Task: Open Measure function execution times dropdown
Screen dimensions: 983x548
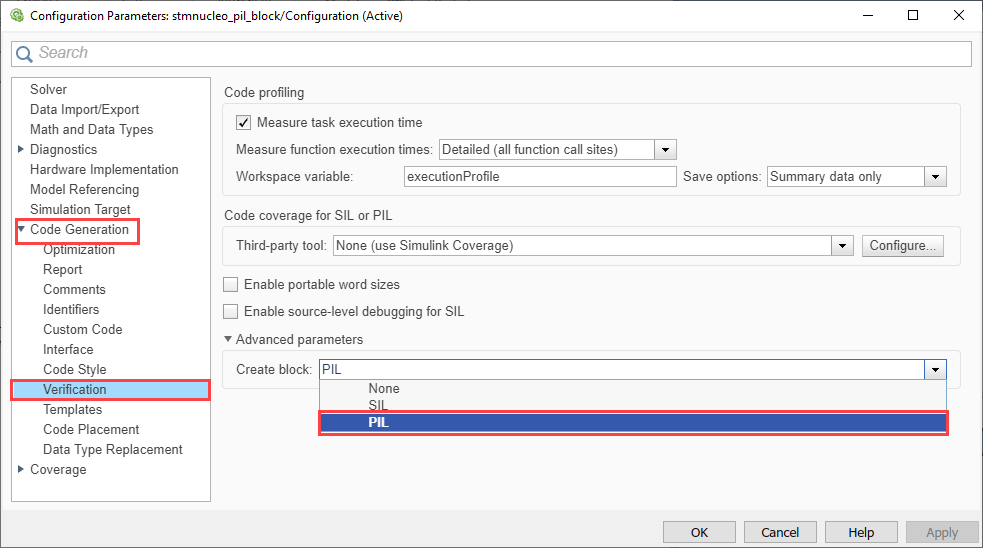Action: [x=665, y=150]
